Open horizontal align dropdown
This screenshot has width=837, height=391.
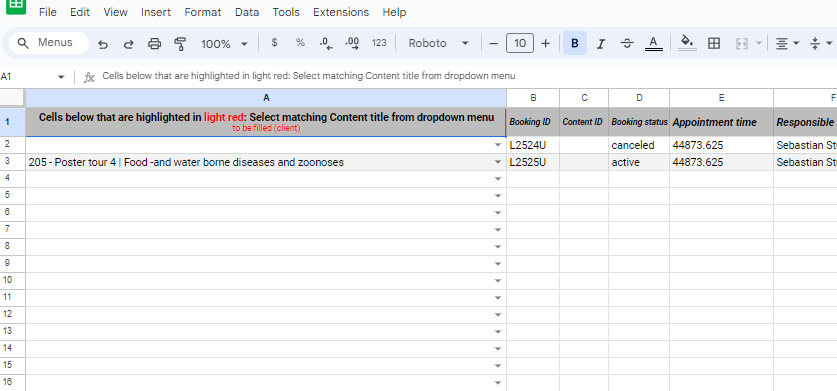coord(787,43)
